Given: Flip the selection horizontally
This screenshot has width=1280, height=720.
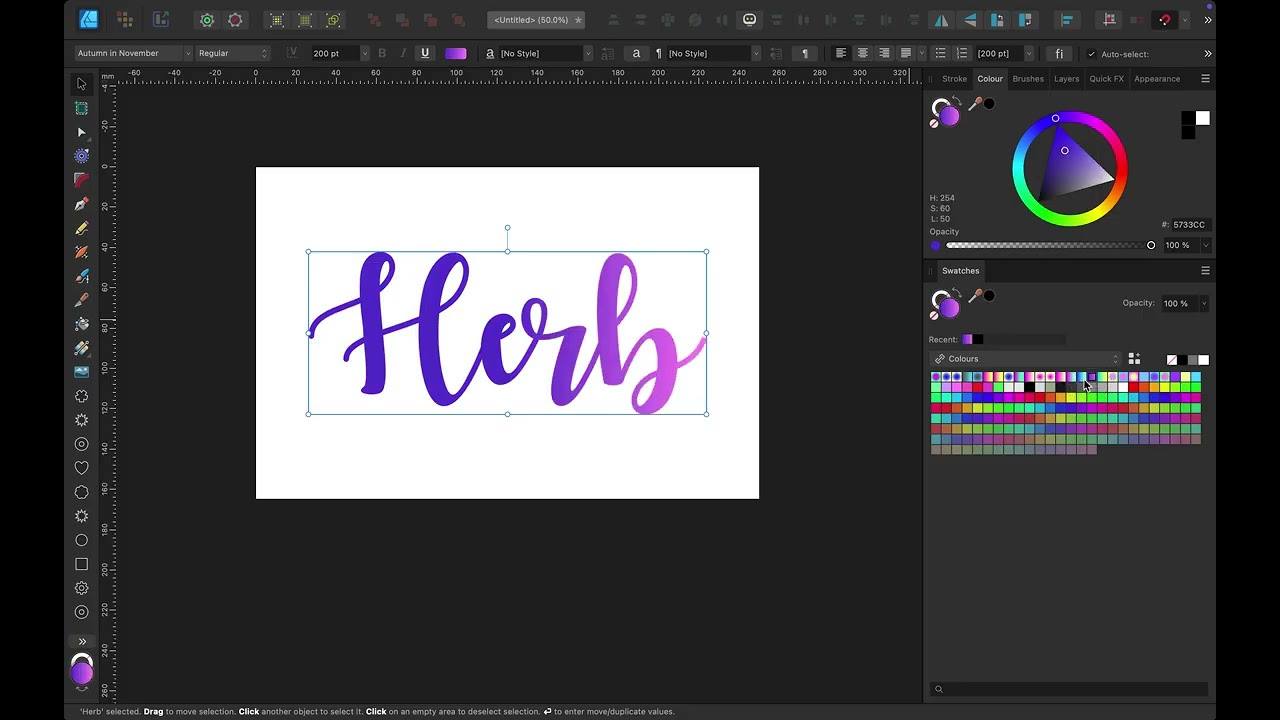Looking at the screenshot, I should 942,20.
